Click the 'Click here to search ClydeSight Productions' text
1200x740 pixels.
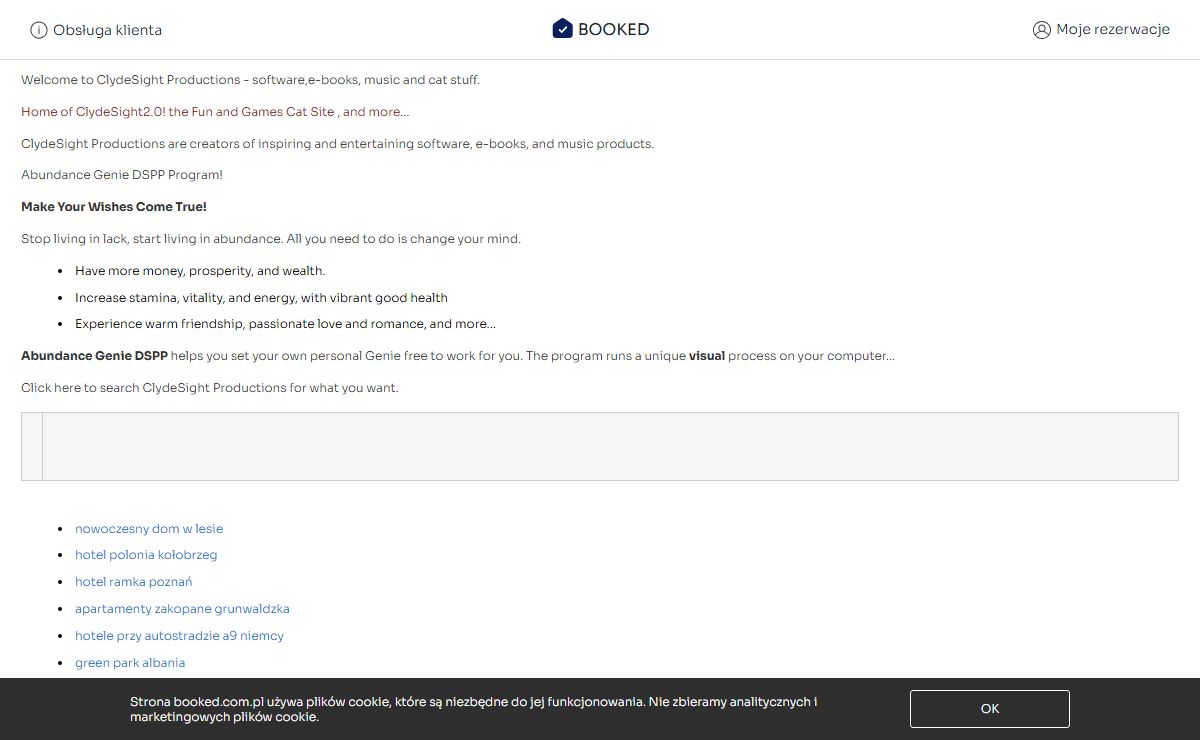210,388
